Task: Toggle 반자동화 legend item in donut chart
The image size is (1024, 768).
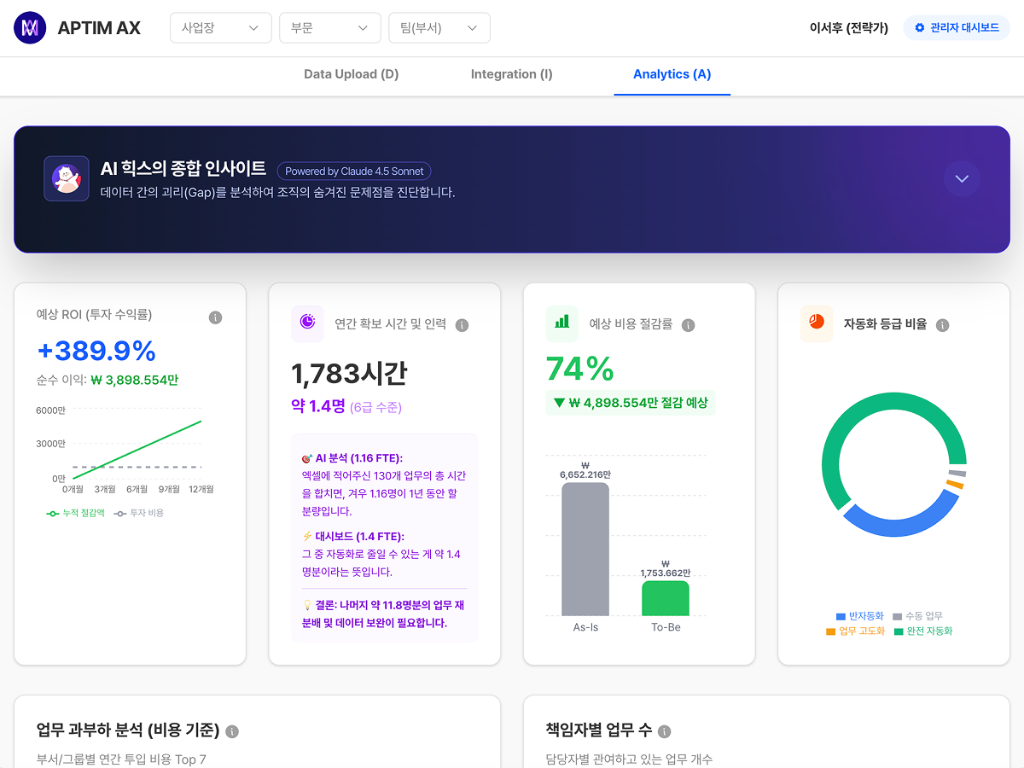Action: tap(860, 616)
